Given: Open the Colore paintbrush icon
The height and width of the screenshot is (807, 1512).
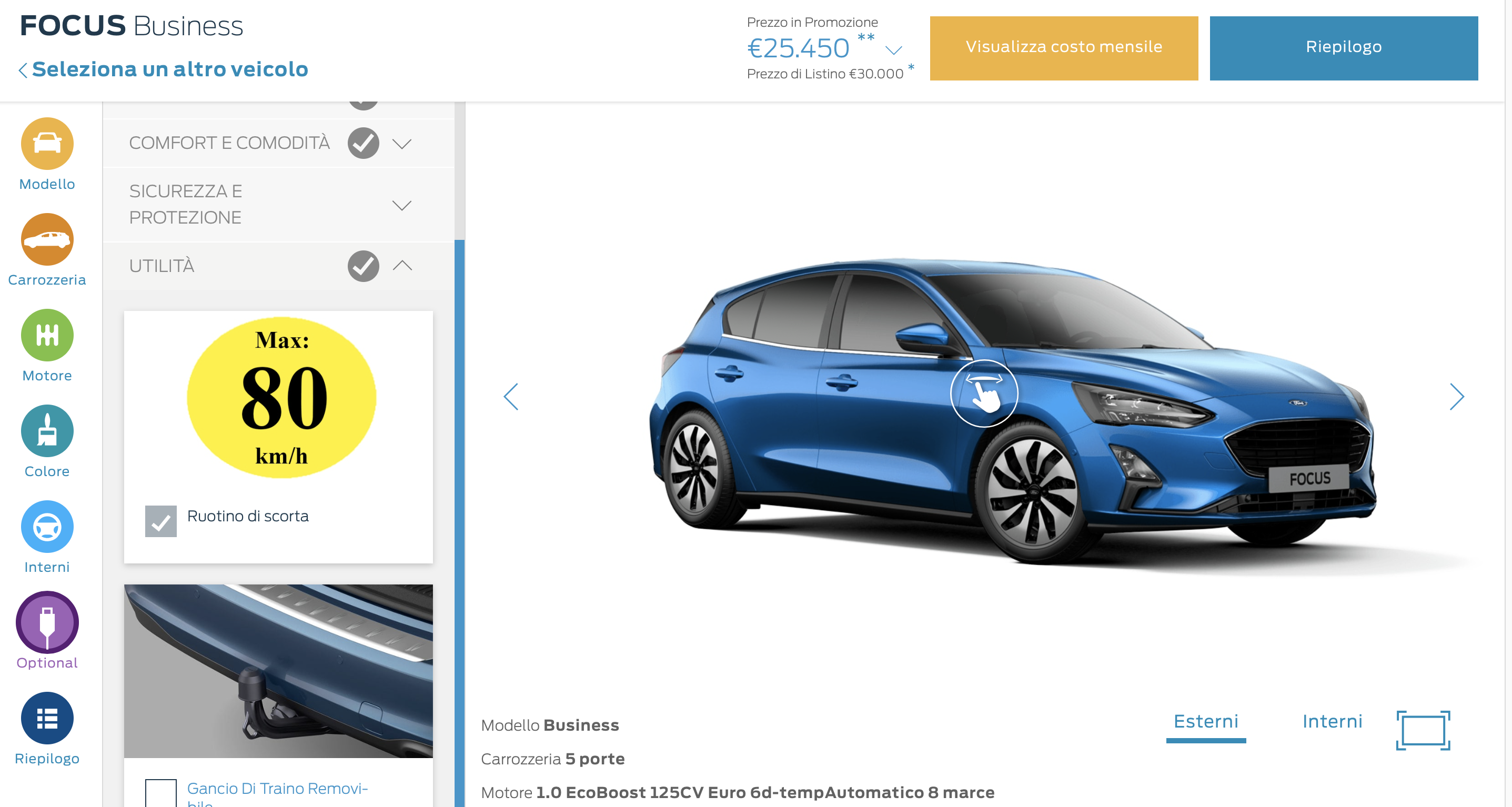Looking at the screenshot, I should pyautogui.click(x=47, y=431).
